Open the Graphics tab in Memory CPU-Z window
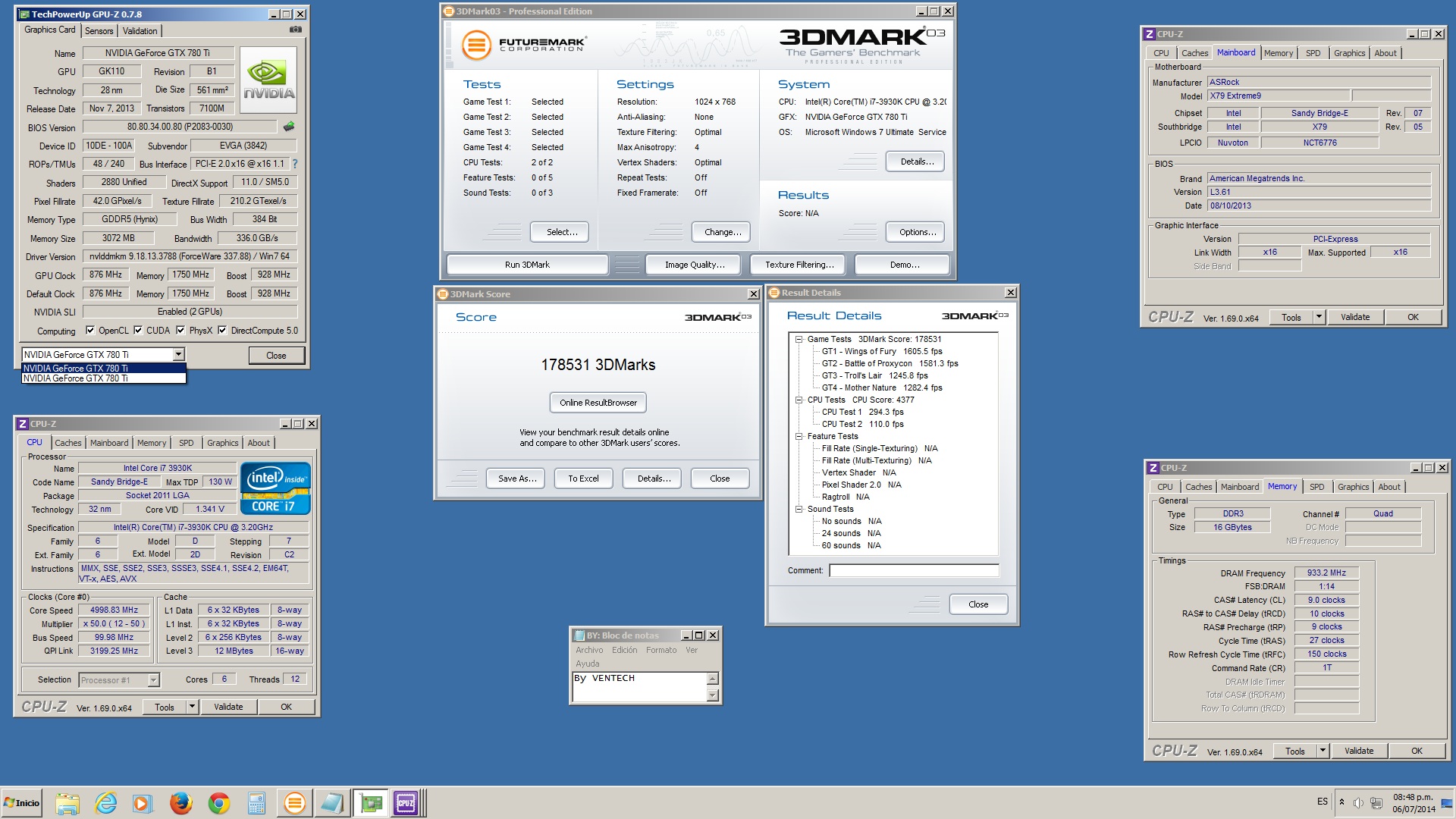 [x=1353, y=487]
